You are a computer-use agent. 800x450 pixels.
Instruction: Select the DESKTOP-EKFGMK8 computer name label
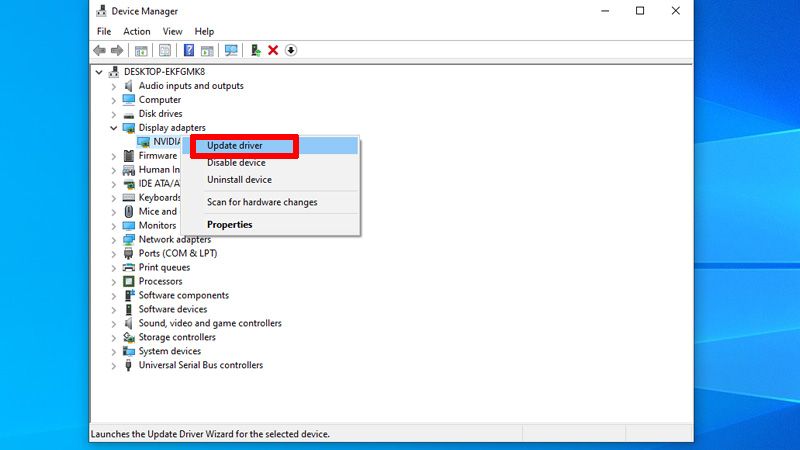164,72
